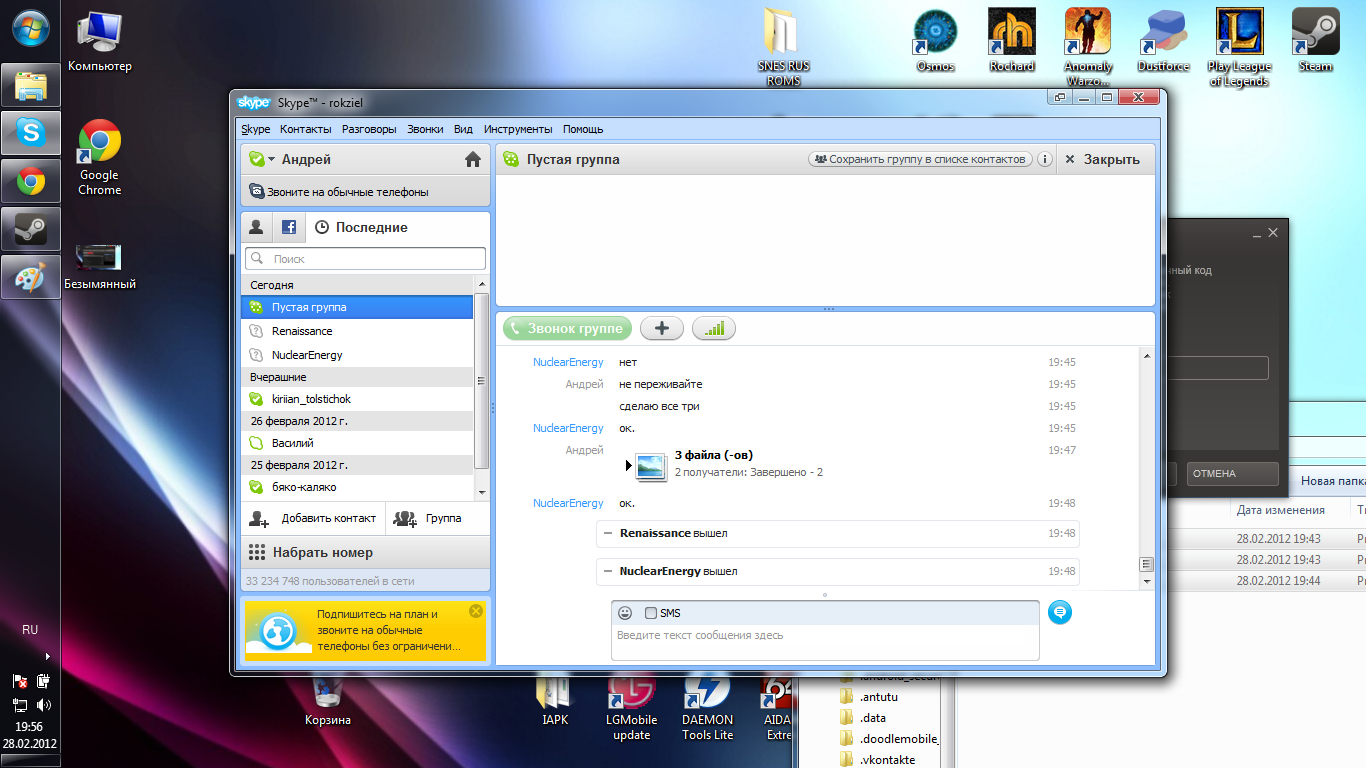Collapse the NuclearEnergy вышел notice

[608, 571]
